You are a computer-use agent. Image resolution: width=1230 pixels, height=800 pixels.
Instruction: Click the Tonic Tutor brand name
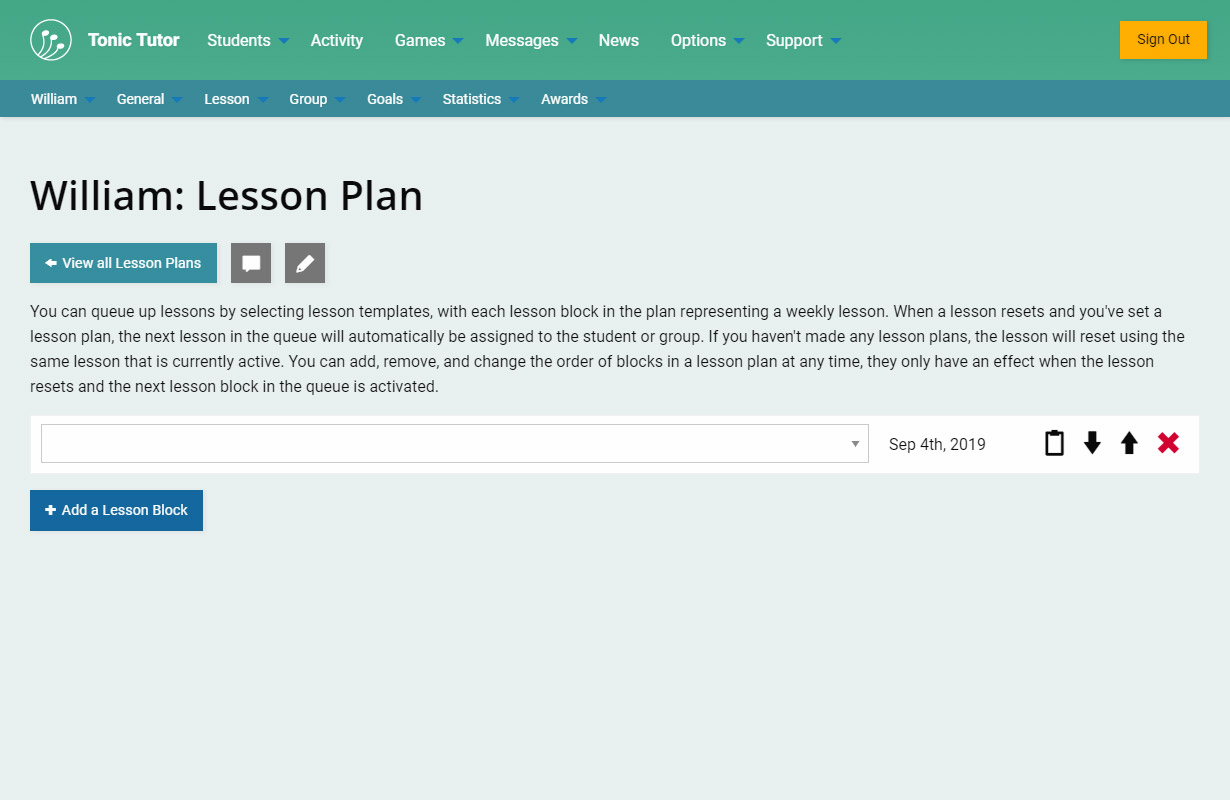coord(134,40)
